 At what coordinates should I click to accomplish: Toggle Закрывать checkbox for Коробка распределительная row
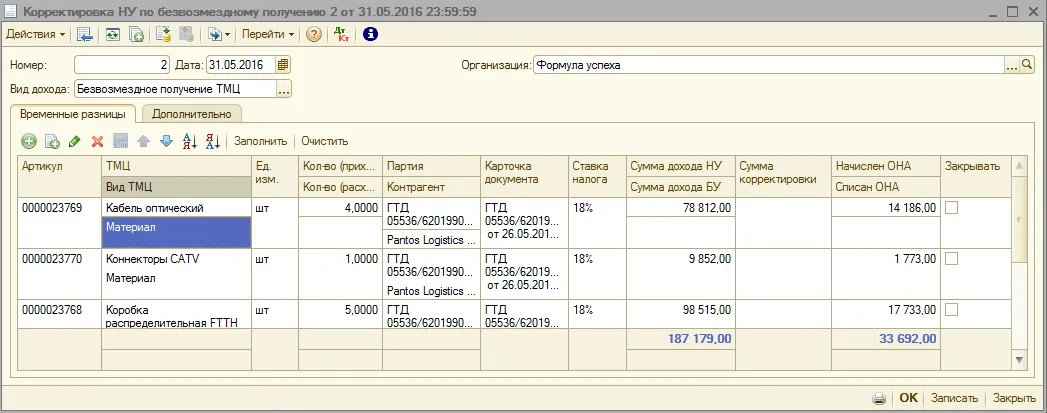coord(952,309)
